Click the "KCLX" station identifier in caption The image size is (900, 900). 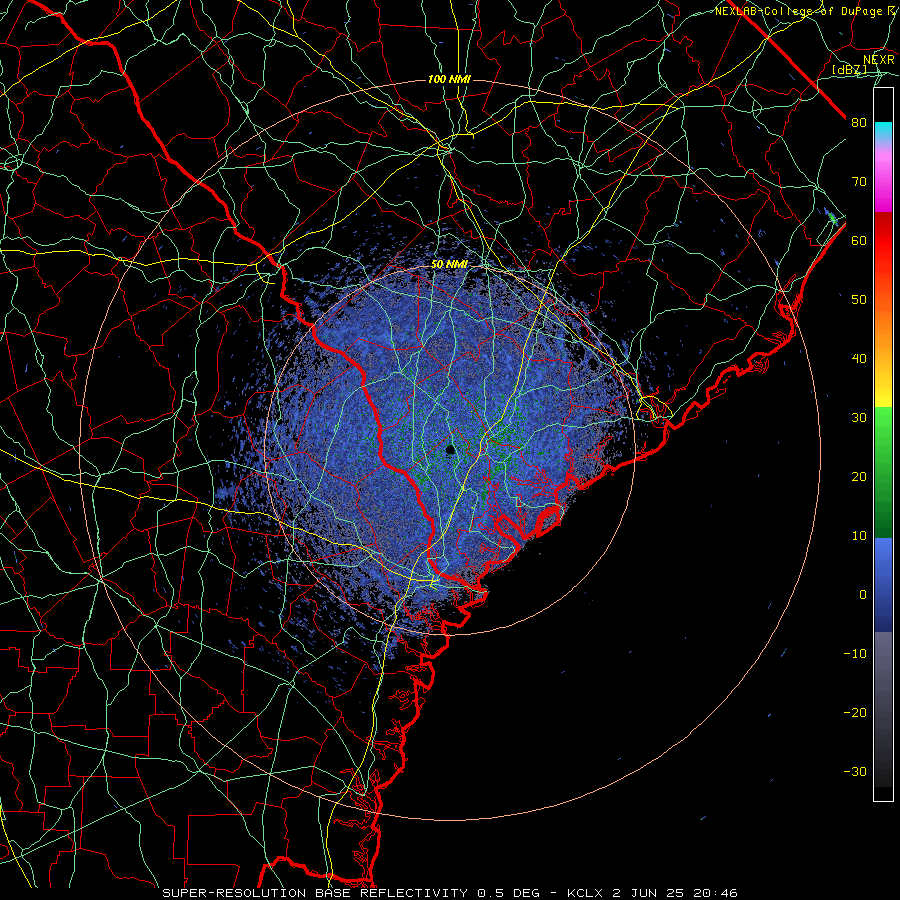(586, 893)
